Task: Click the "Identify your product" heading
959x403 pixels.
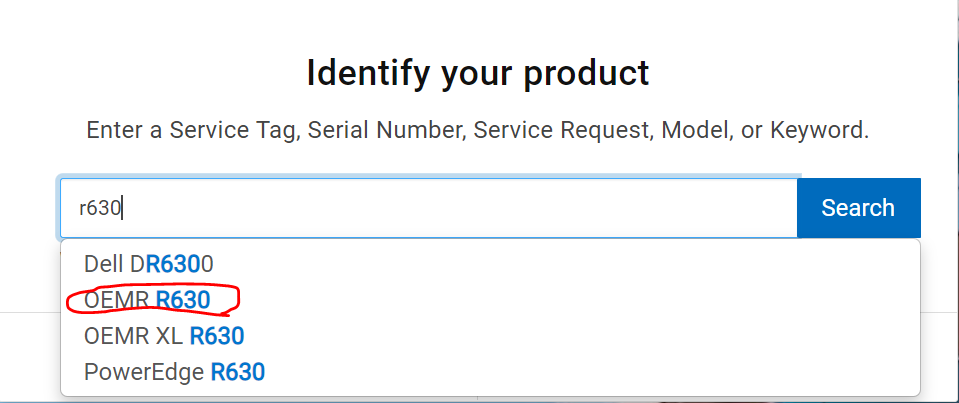Action: (478, 73)
